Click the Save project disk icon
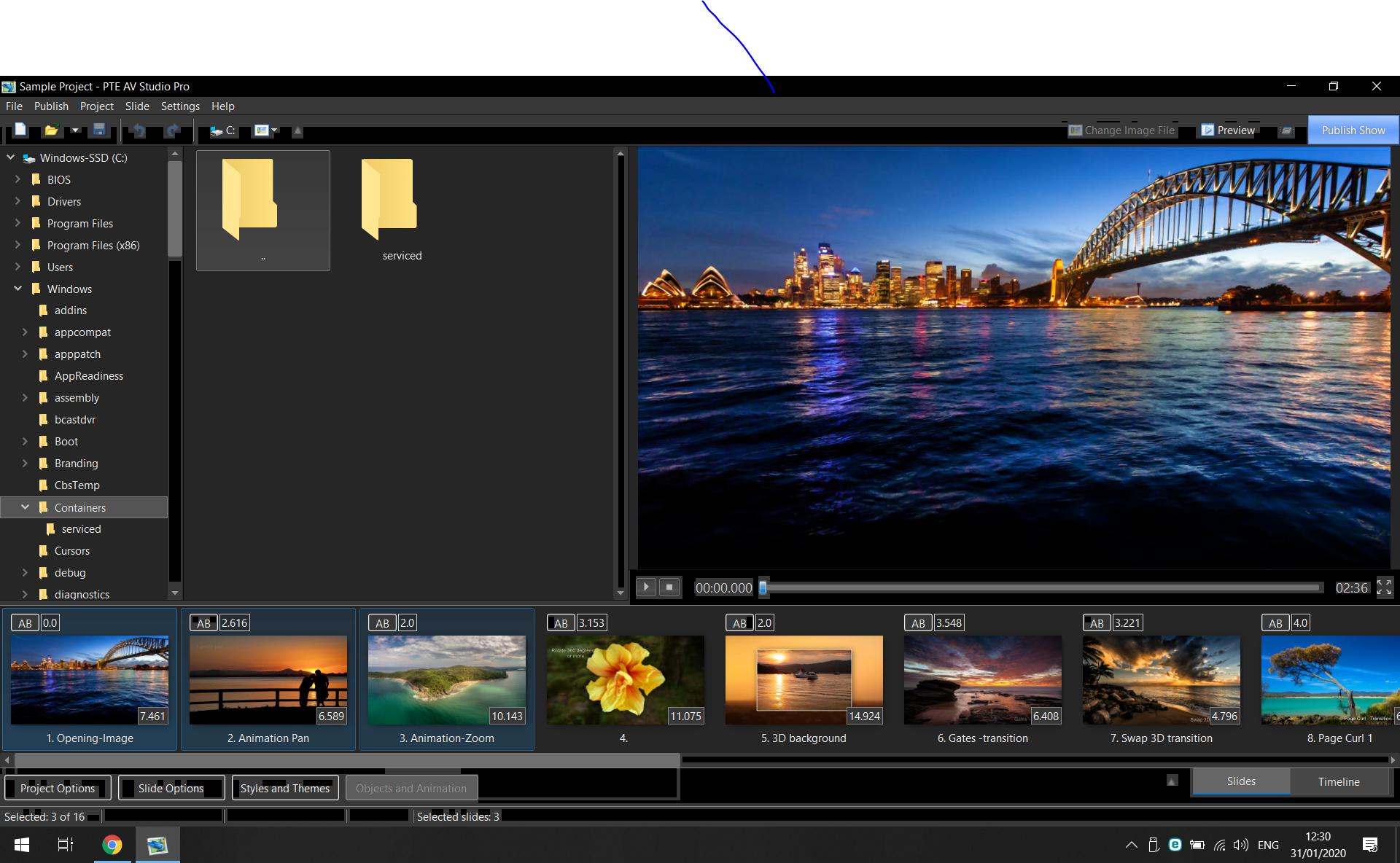This screenshot has height=863, width=1400. click(x=99, y=130)
